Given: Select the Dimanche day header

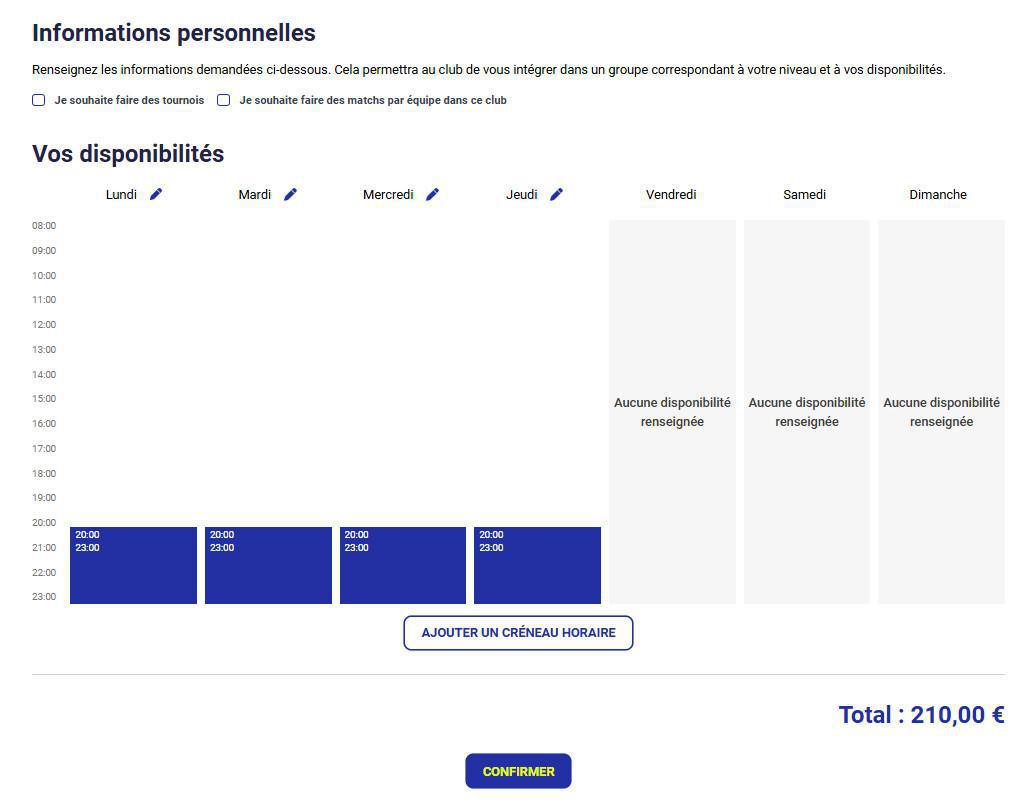Looking at the screenshot, I should coord(938,194).
